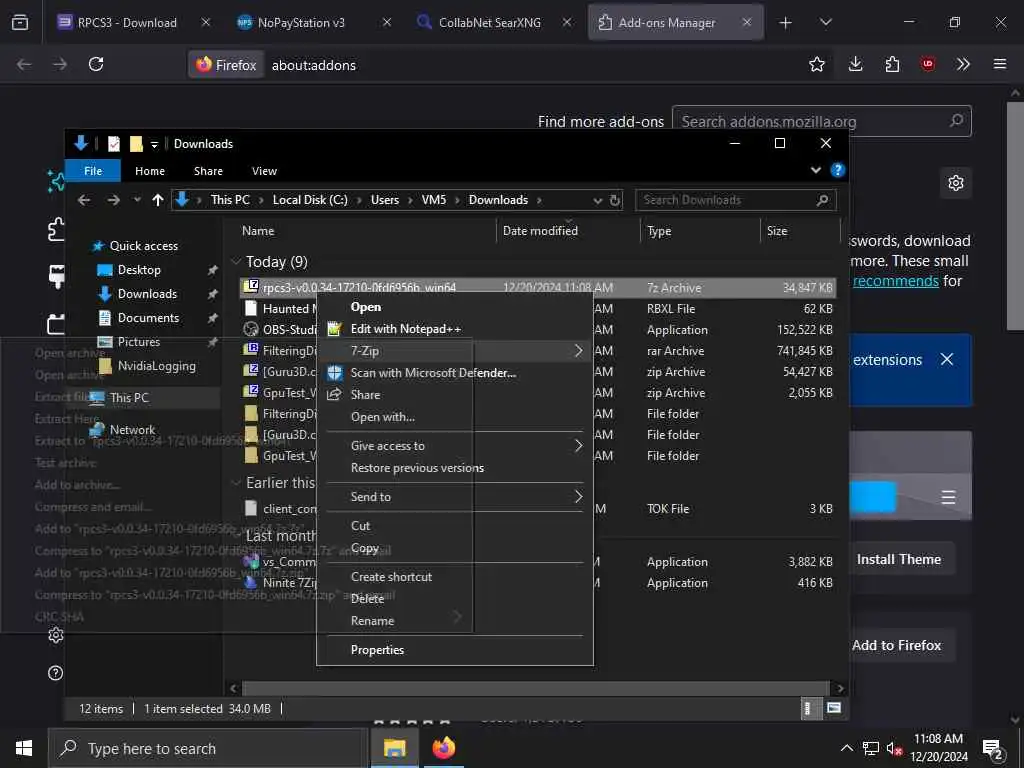Click Explorer horizontal scrollbar
Viewport: 1024px width, 768px height.
coord(536,688)
